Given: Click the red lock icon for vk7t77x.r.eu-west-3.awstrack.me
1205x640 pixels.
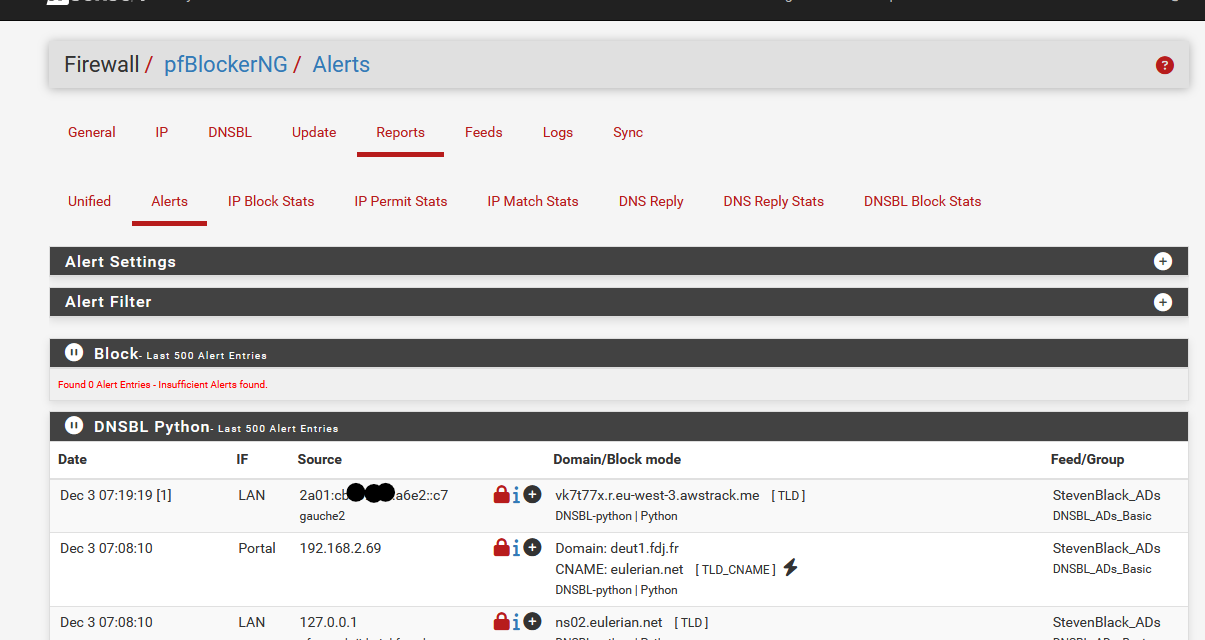Looking at the screenshot, I should (x=501, y=494).
